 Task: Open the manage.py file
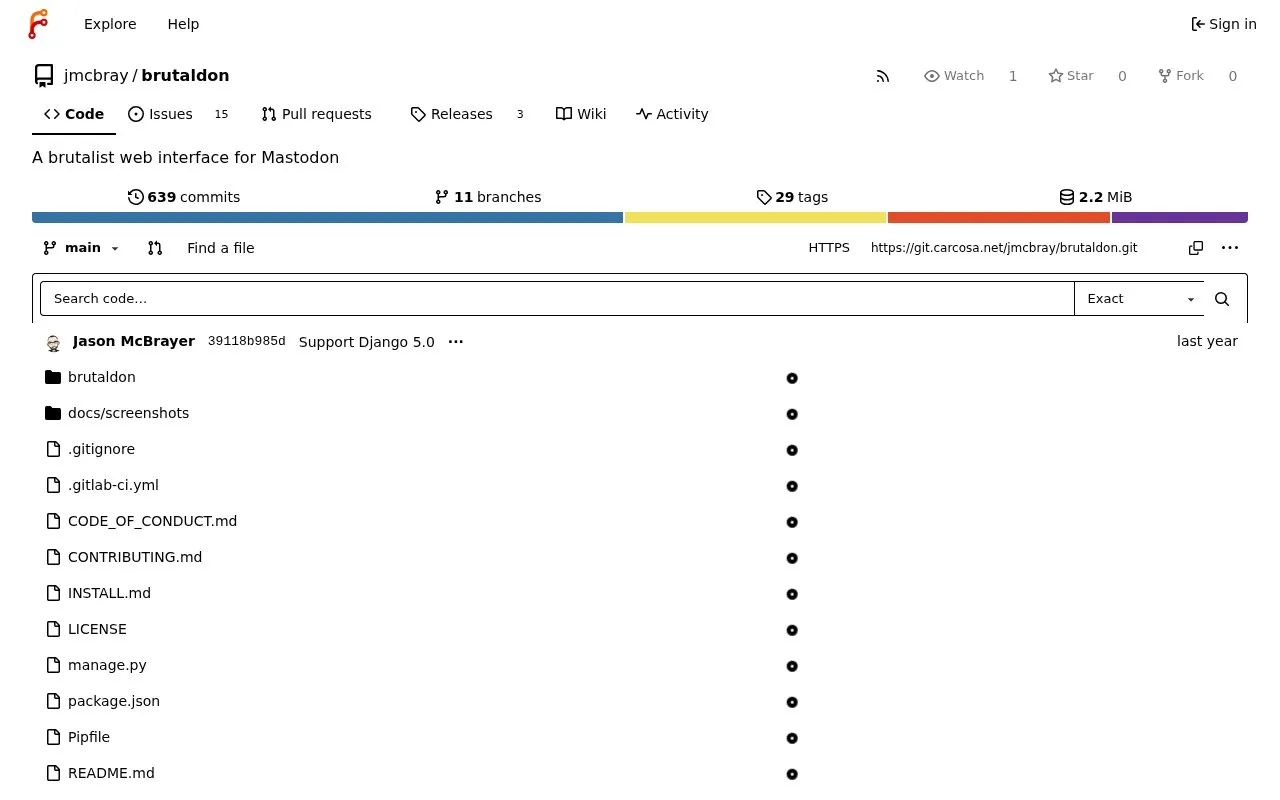click(x=107, y=665)
